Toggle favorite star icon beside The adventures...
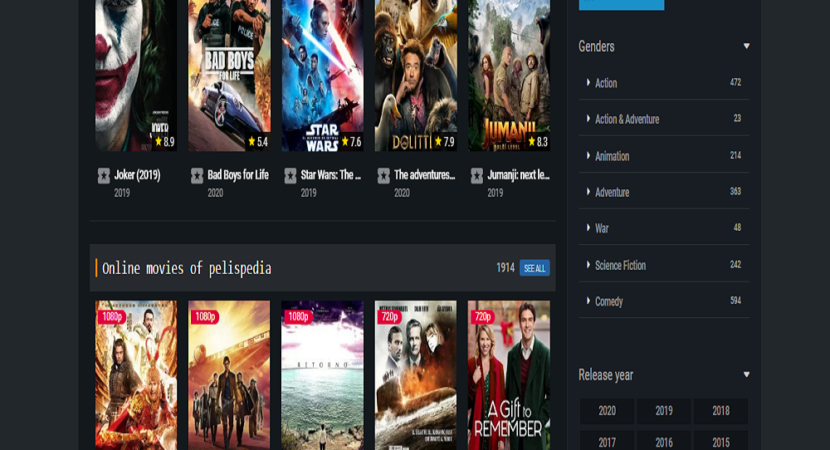 point(384,175)
